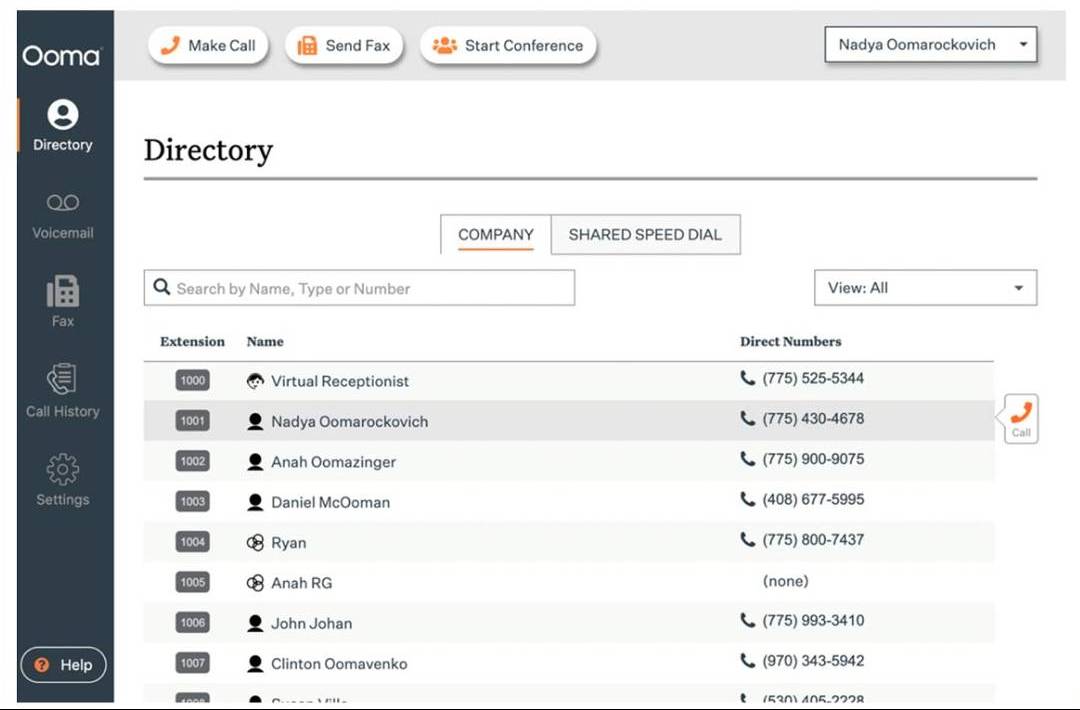Click the Send Fax button
The image size is (1080, 710).
click(344, 45)
